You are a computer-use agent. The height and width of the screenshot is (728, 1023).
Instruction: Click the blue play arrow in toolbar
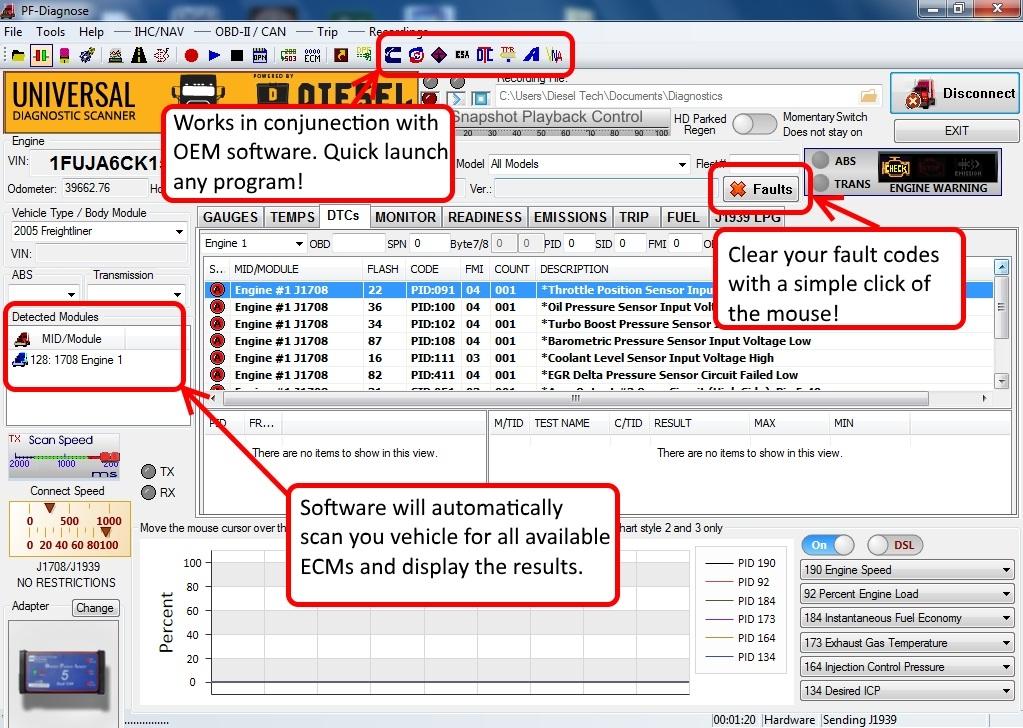click(214, 55)
